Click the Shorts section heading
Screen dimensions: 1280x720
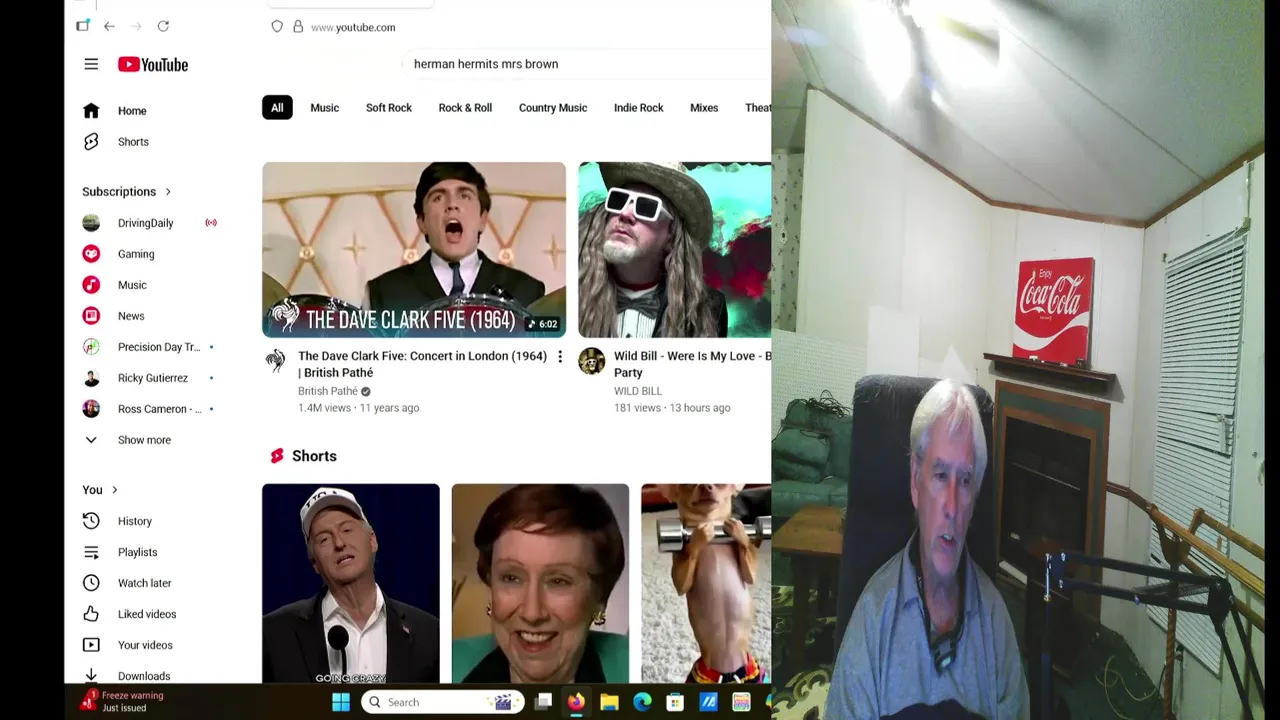(x=314, y=456)
